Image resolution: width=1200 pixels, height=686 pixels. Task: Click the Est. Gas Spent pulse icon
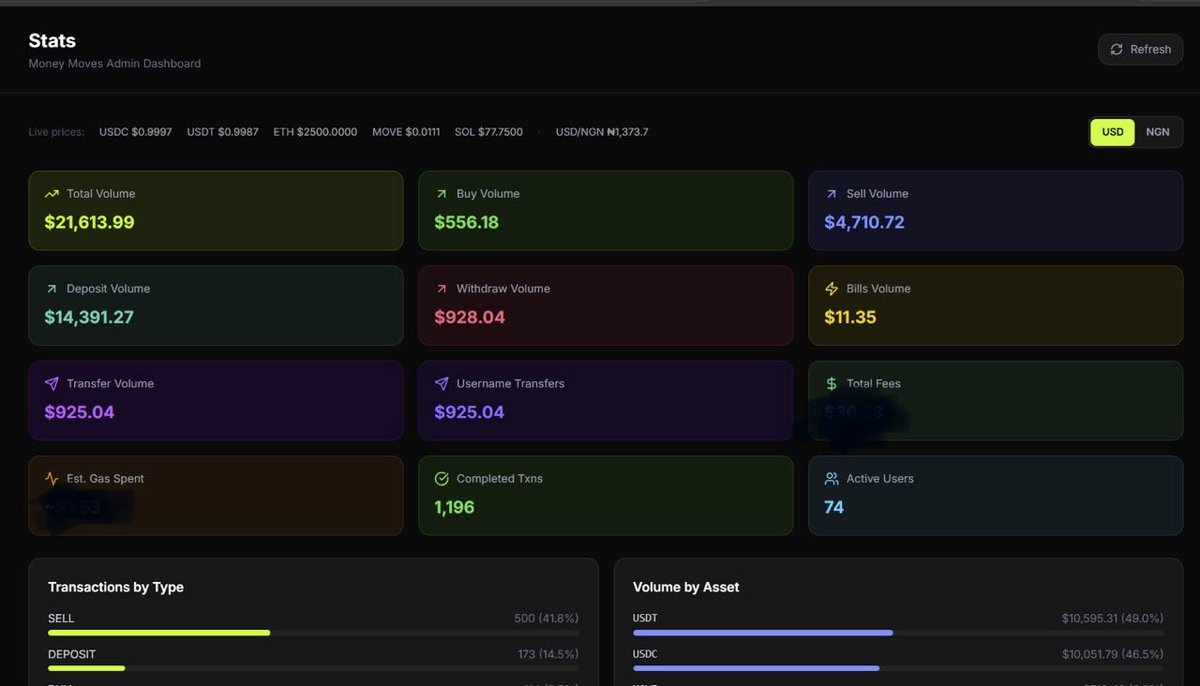pos(52,479)
